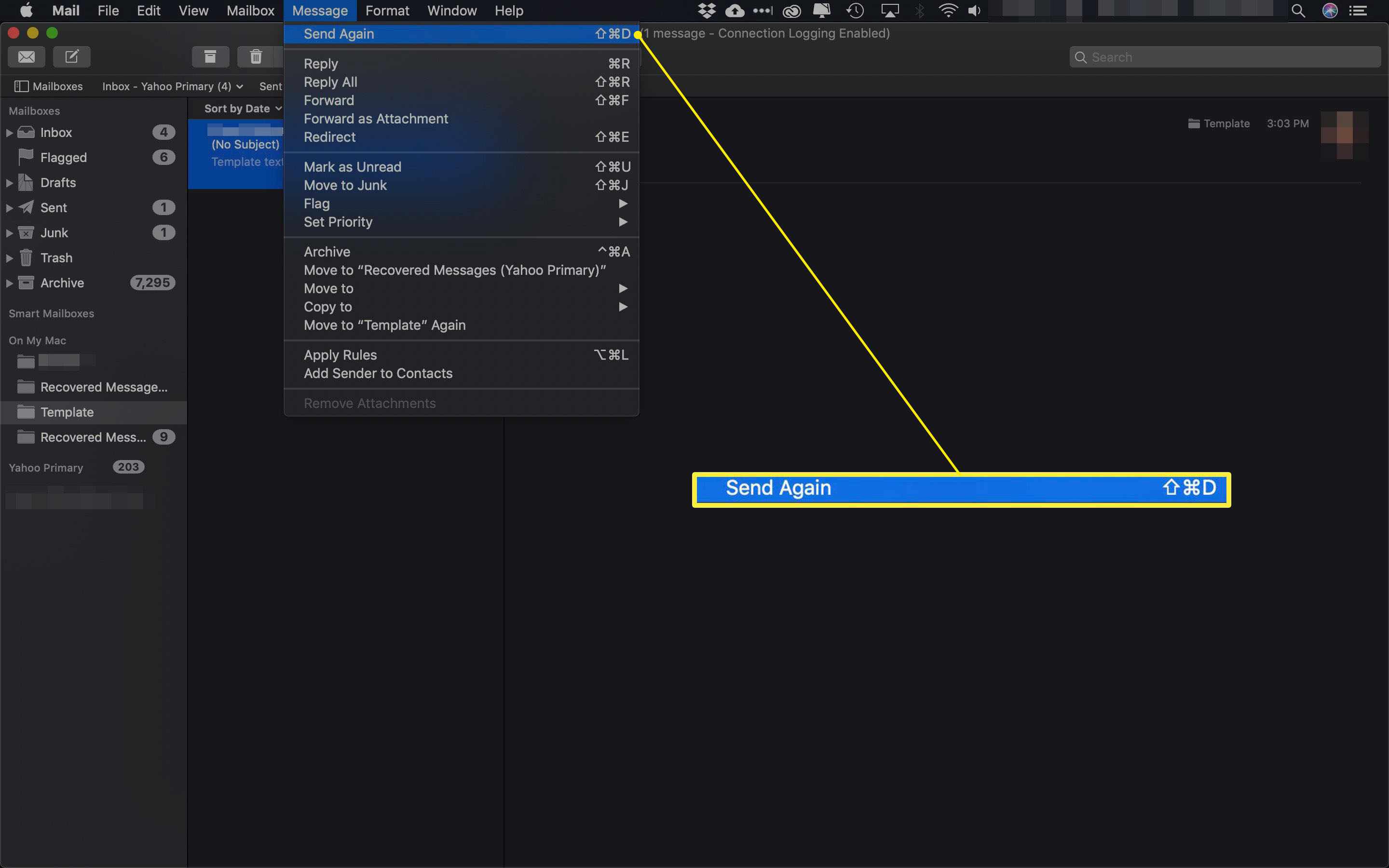Choose Mark as Unread
Image resolution: width=1389 pixels, height=868 pixels.
[x=462, y=167]
